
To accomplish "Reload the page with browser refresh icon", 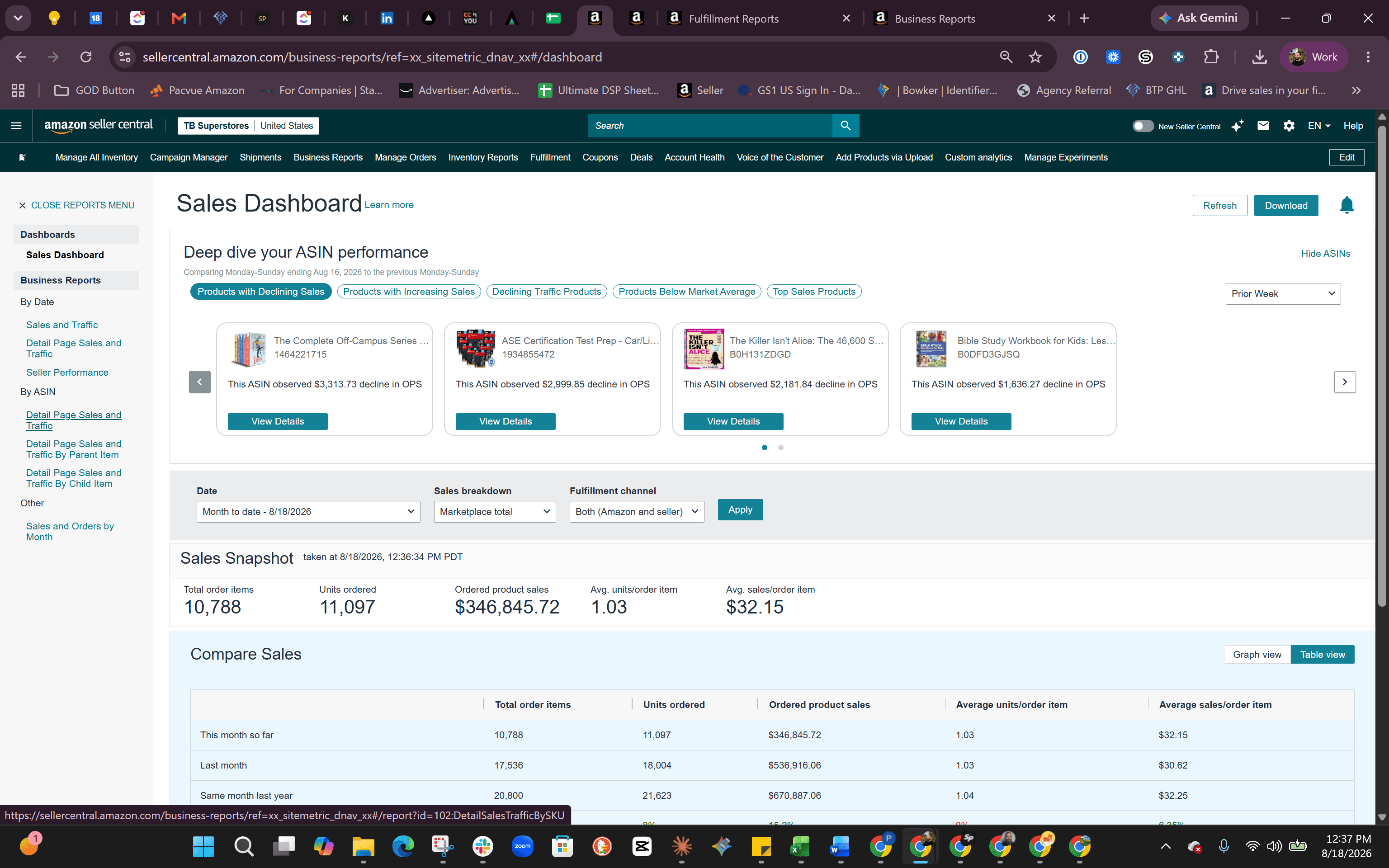I will pyautogui.click(x=86, y=57).
